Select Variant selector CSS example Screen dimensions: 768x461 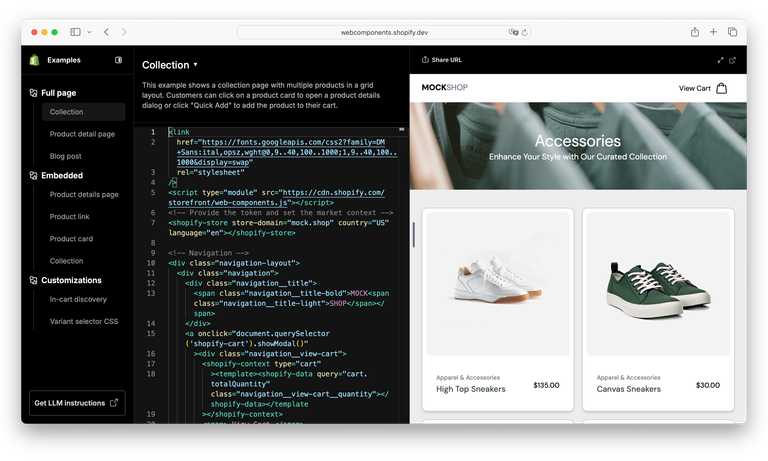click(x=84, y=321)
